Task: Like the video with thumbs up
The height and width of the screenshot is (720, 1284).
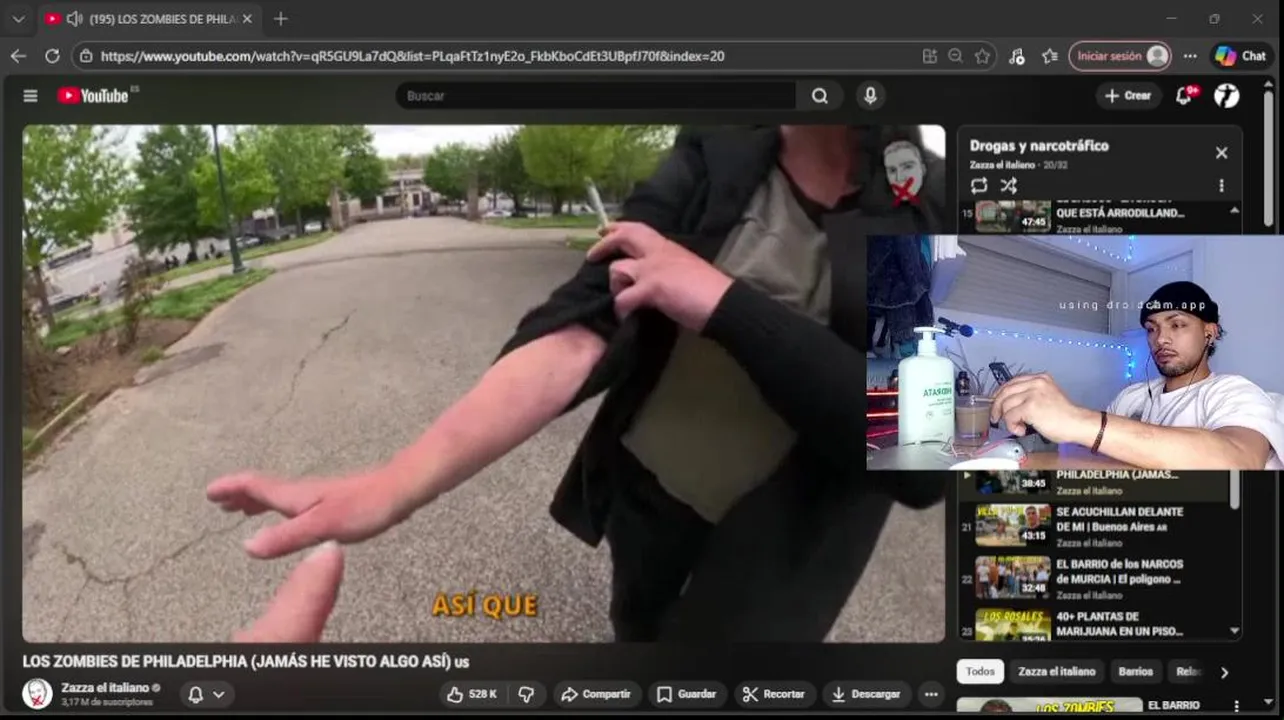Action: (471, 694)
